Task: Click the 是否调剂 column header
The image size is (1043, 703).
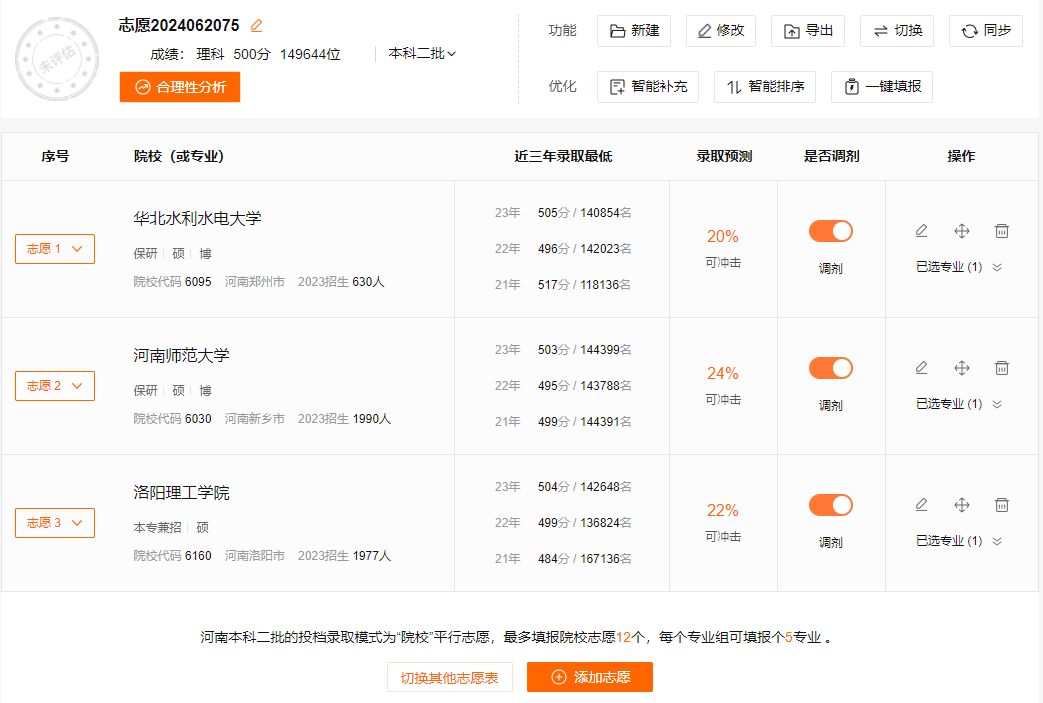Action: tap(831, 156)
